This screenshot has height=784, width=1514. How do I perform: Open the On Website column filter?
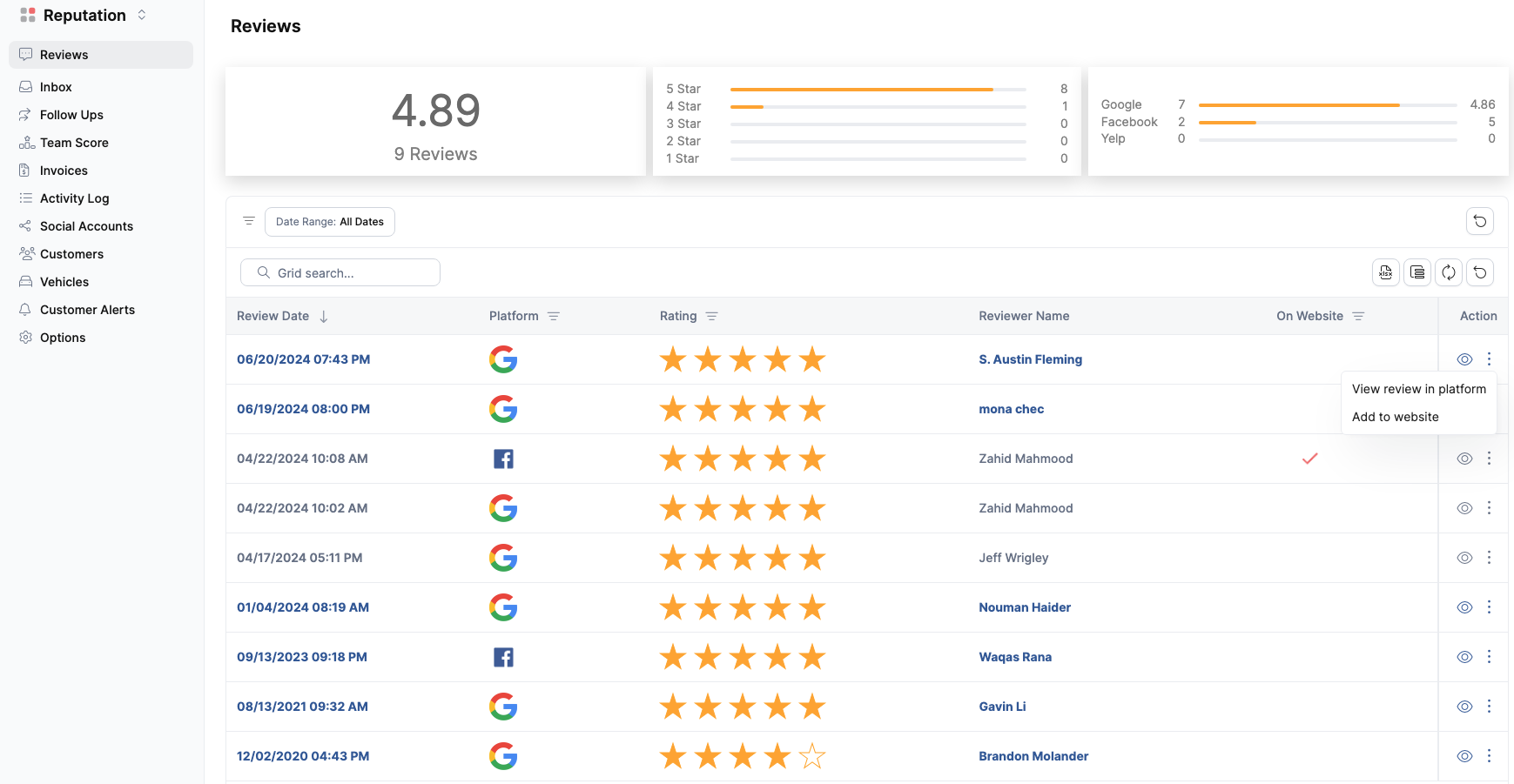pos(1358,316)
